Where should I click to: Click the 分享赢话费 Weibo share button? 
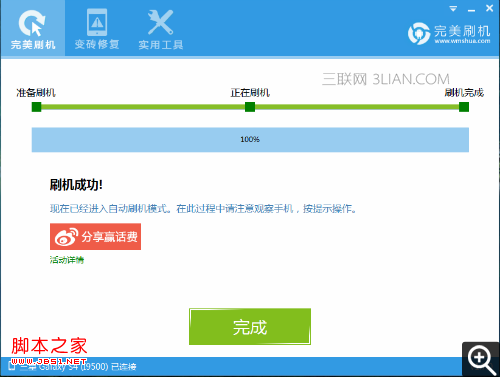click(x=95, y=237)
